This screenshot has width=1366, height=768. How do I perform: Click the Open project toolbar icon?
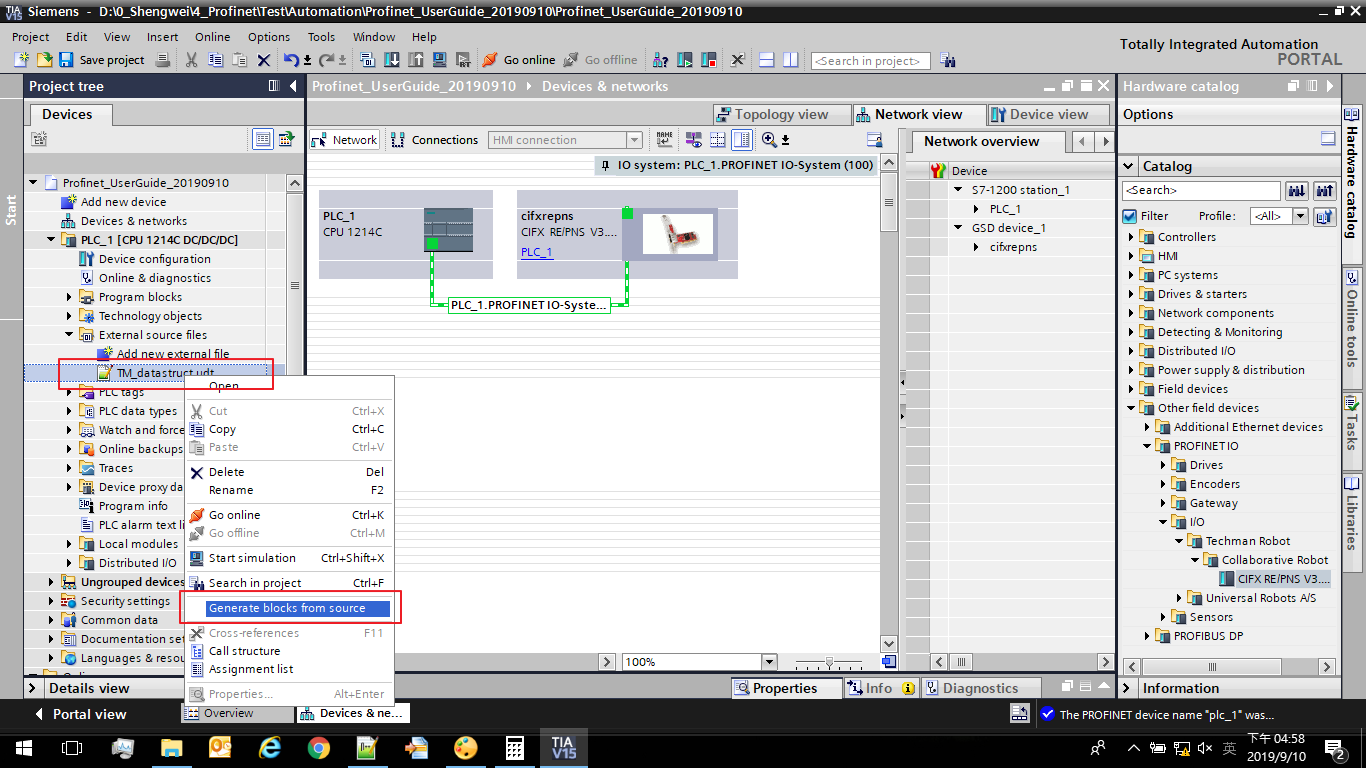coord(43,60)
